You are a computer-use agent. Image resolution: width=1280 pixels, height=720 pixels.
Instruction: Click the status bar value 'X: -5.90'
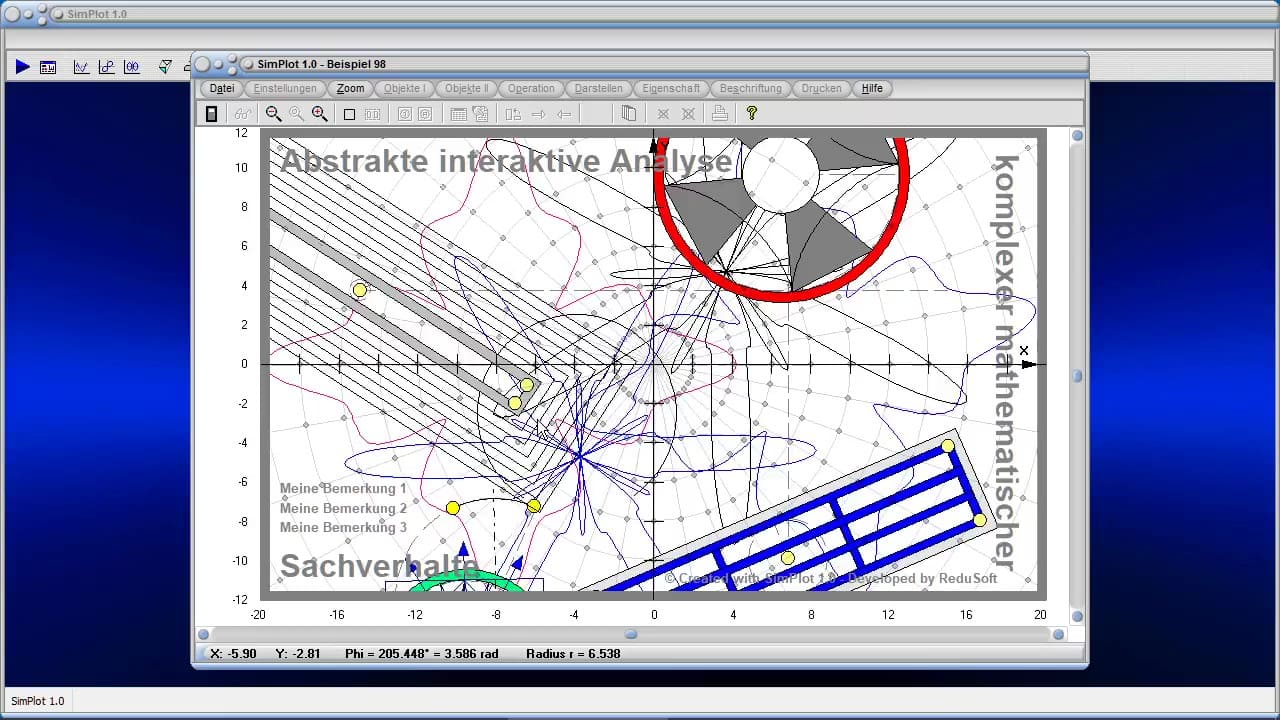tap(235, 654)
